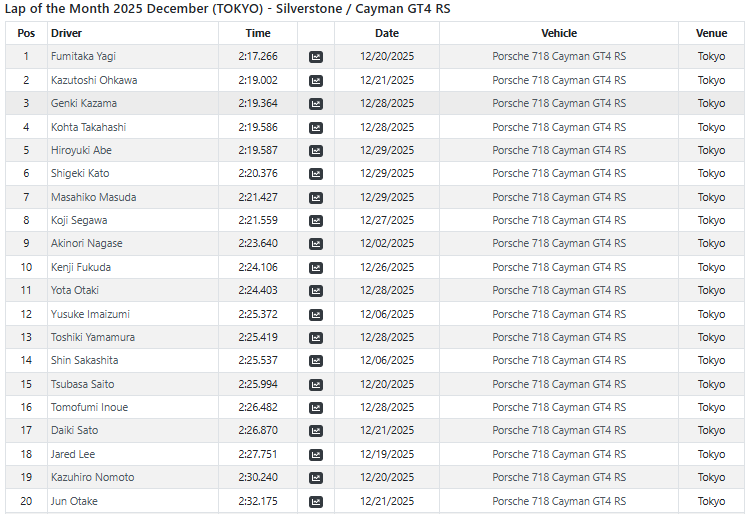
Task: Open chart icon for Kenji Fukuda's lap
Action: (316, 268)
